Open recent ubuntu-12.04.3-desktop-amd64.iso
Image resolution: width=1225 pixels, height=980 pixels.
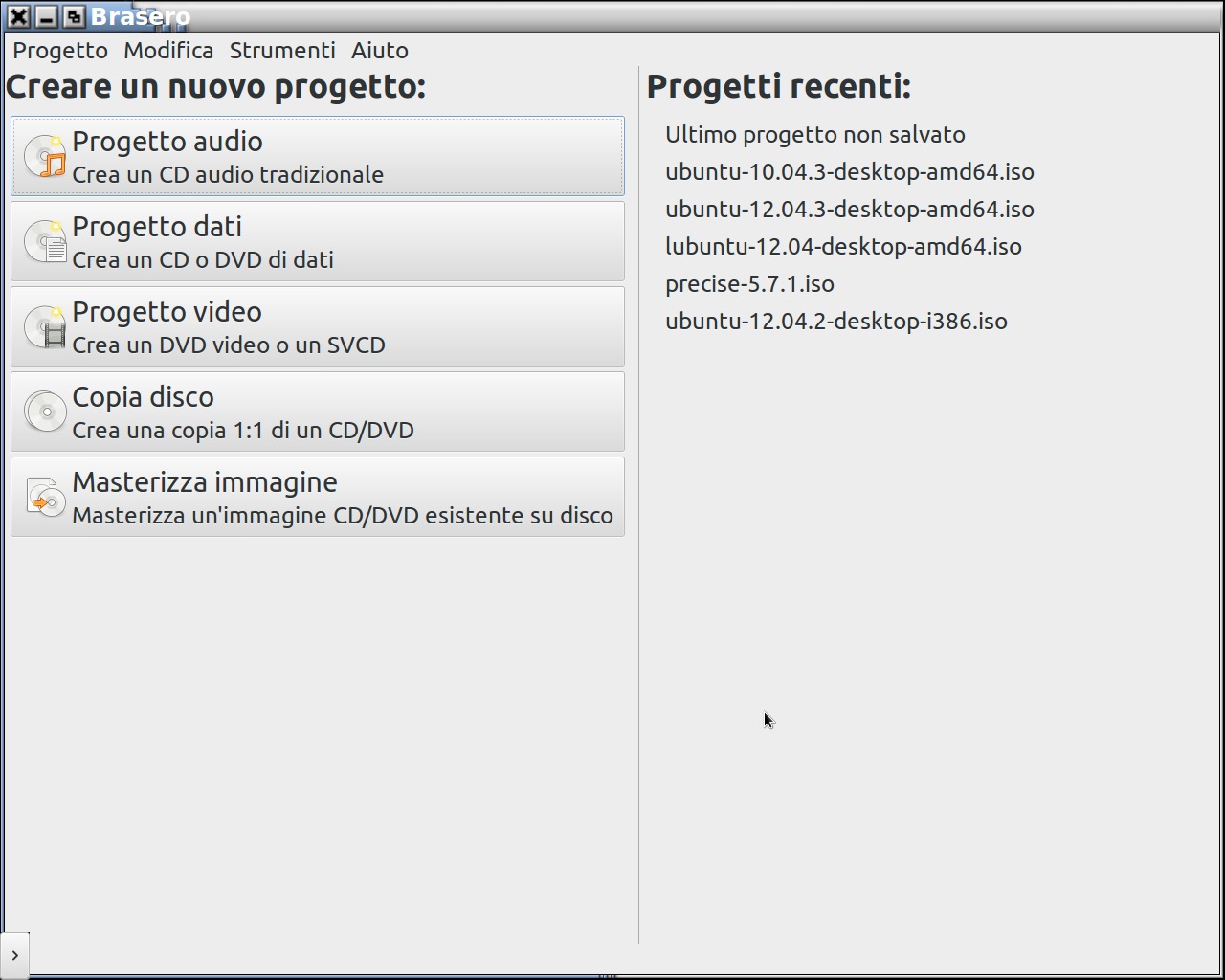[x=850, y=210]
